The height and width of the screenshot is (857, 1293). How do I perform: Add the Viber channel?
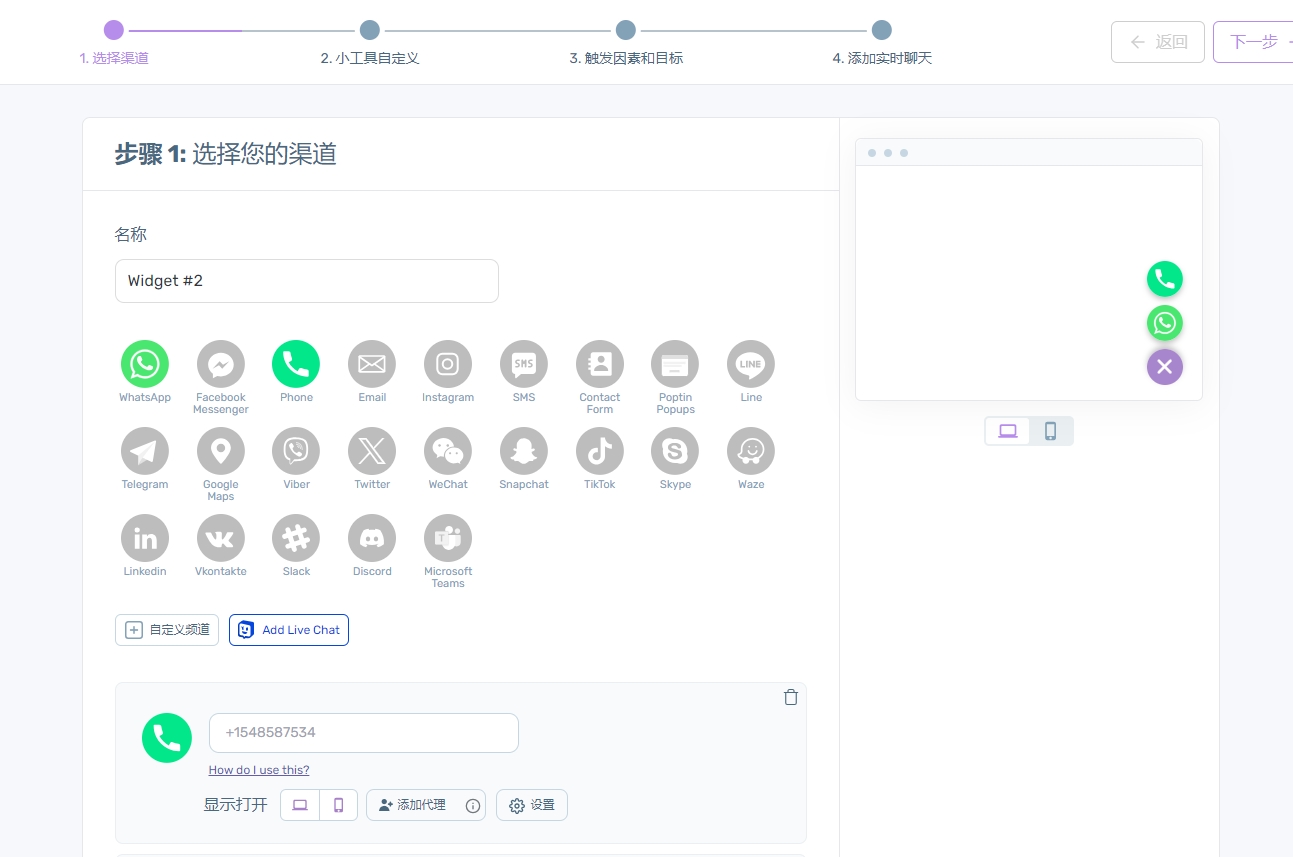(296, 451)
